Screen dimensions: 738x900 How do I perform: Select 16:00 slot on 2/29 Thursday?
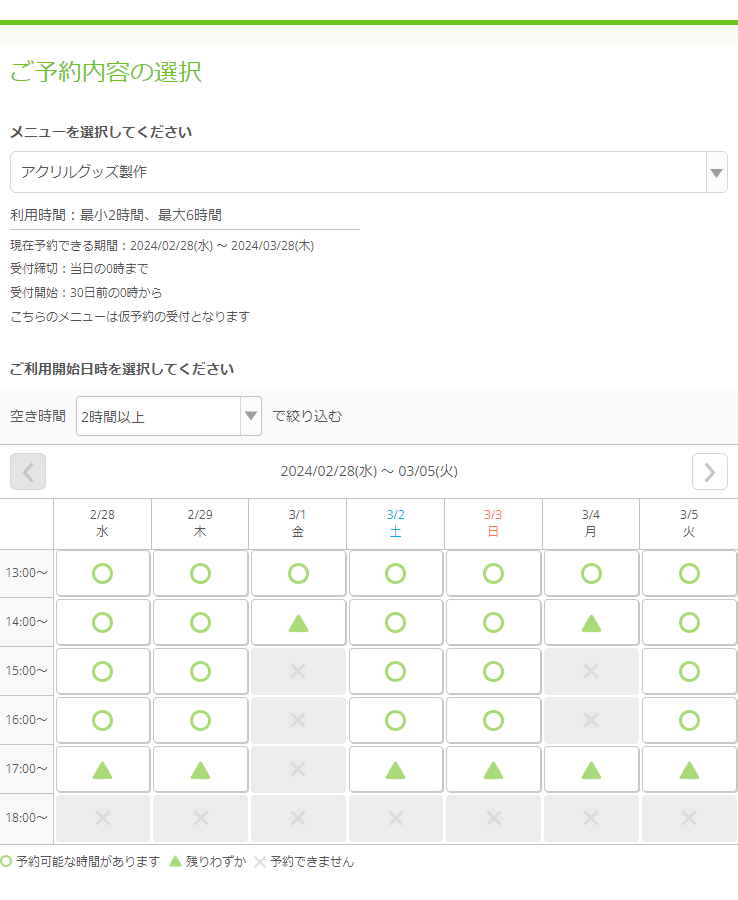(200, 720)
